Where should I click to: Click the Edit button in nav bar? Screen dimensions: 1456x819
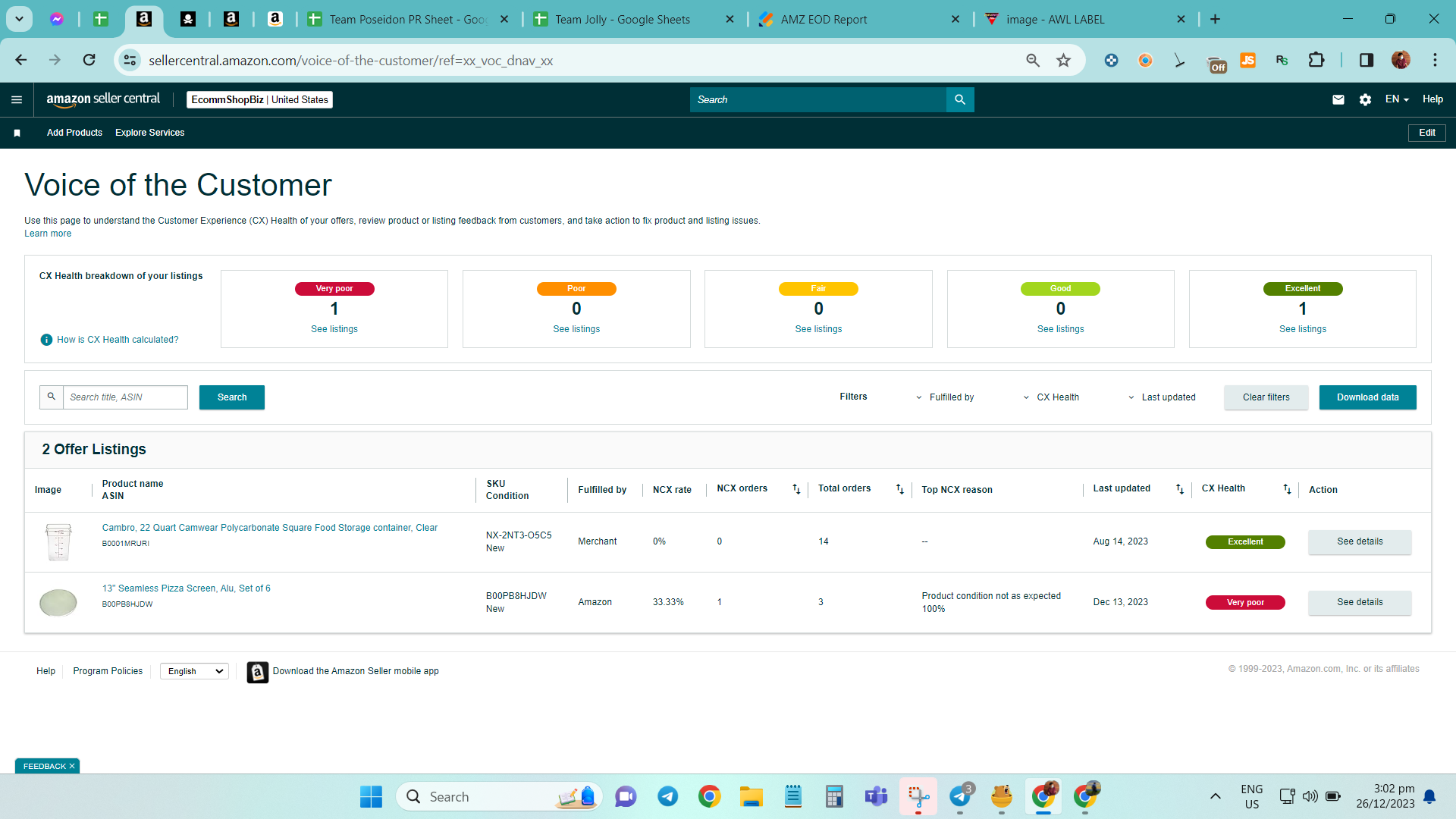(x=1427, y=133)
